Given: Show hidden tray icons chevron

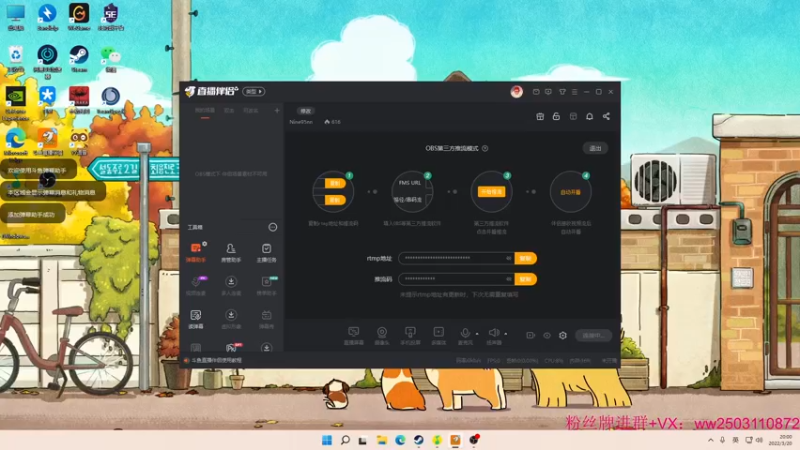Looking at the screenshot, I should point(711,440).
